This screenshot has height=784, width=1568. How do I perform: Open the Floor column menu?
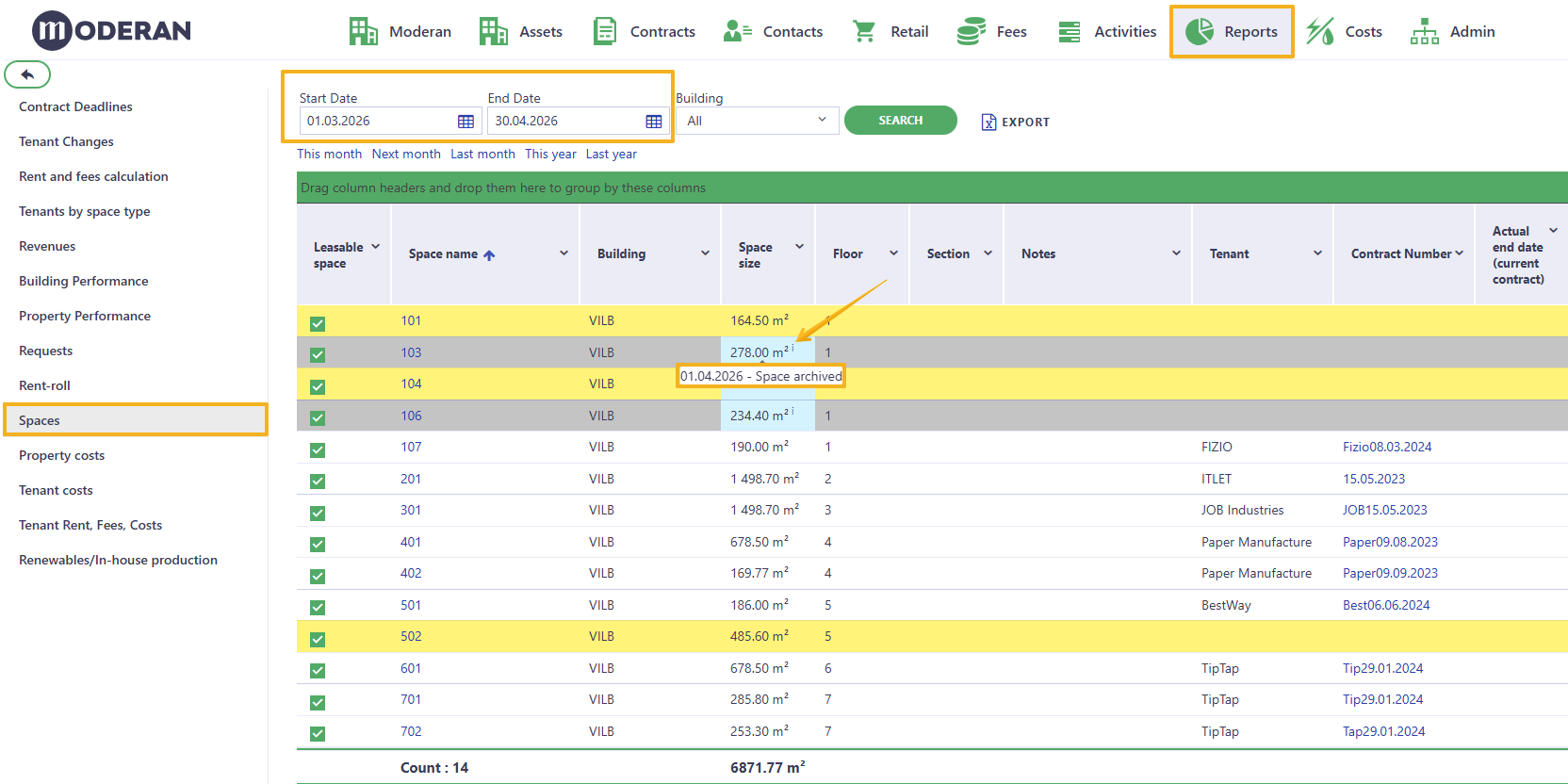(x=893, y=253)
